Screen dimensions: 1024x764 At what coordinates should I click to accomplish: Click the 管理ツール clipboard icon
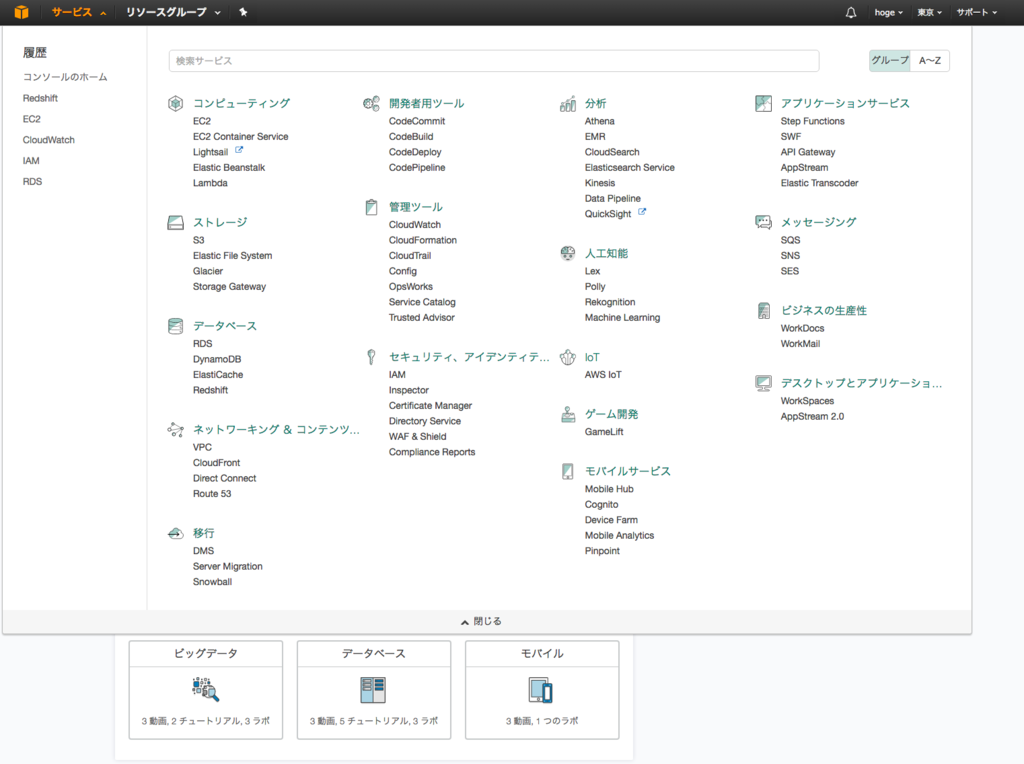[x=371, y=207]
